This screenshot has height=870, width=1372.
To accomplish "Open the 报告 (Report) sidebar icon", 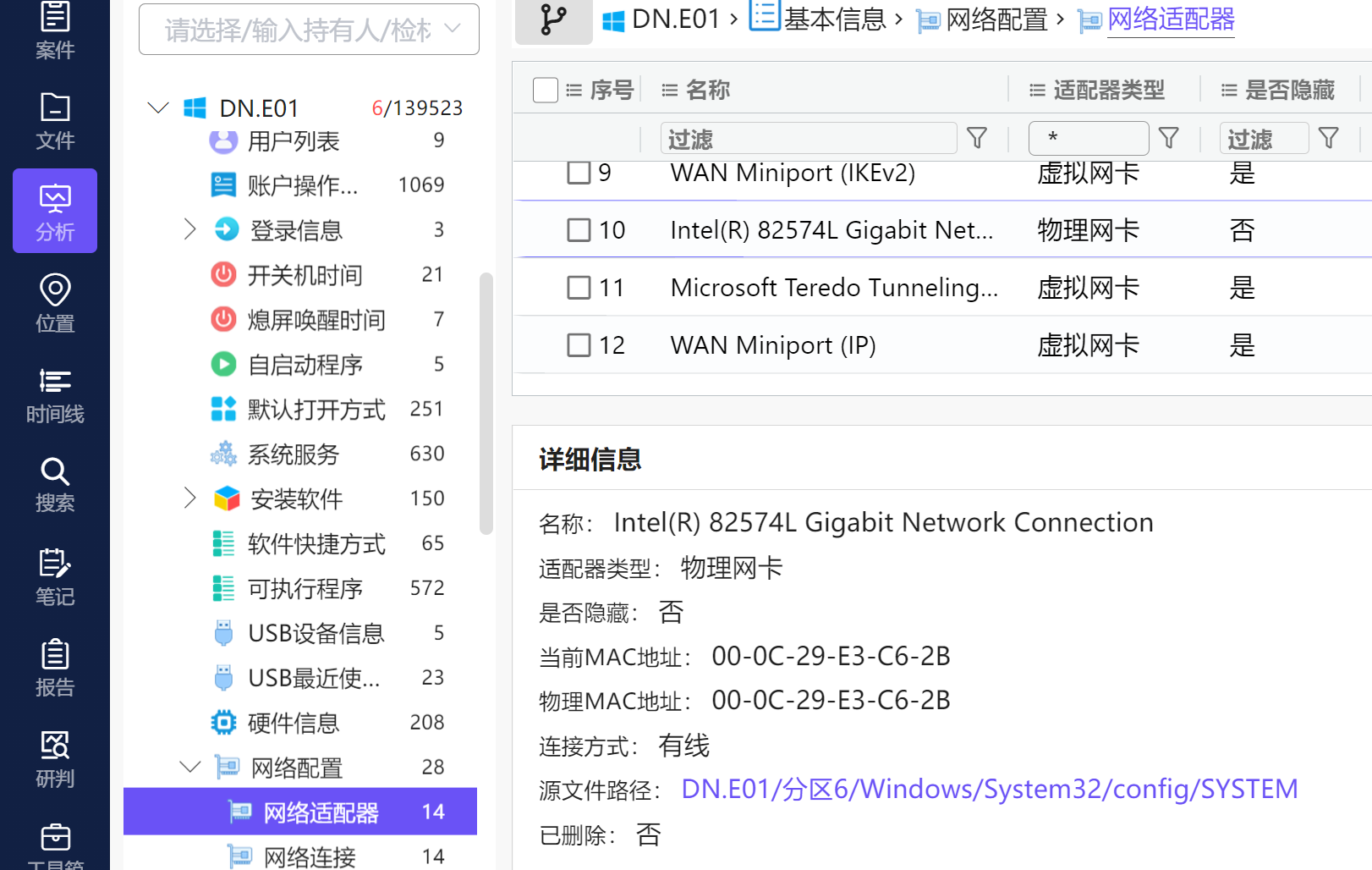I will (x=55, y=668).
